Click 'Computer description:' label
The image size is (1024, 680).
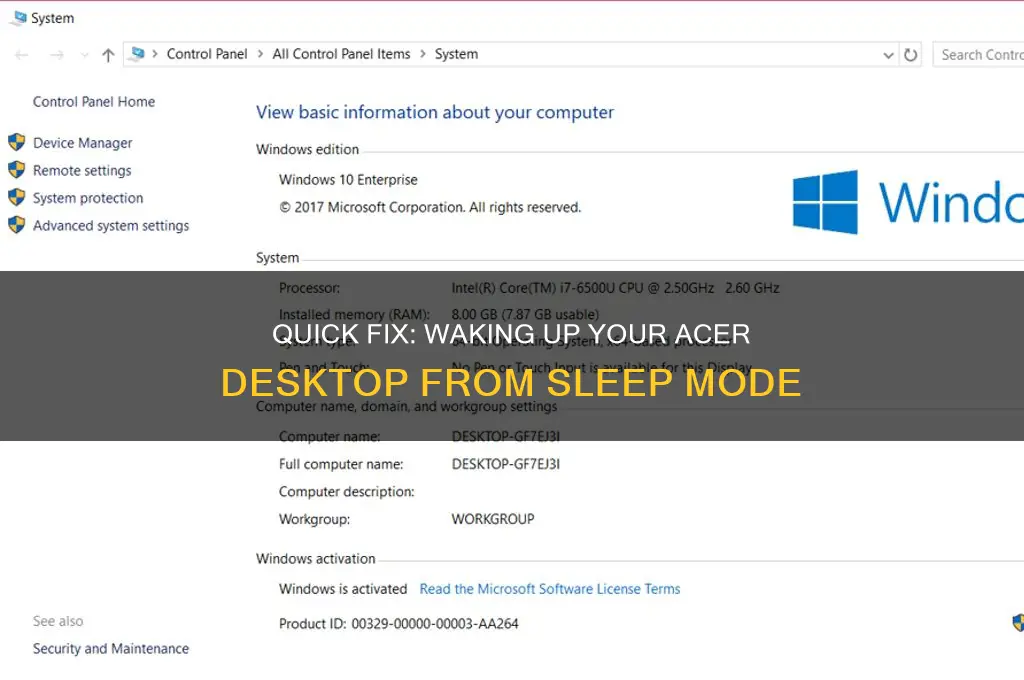[347, 492]
